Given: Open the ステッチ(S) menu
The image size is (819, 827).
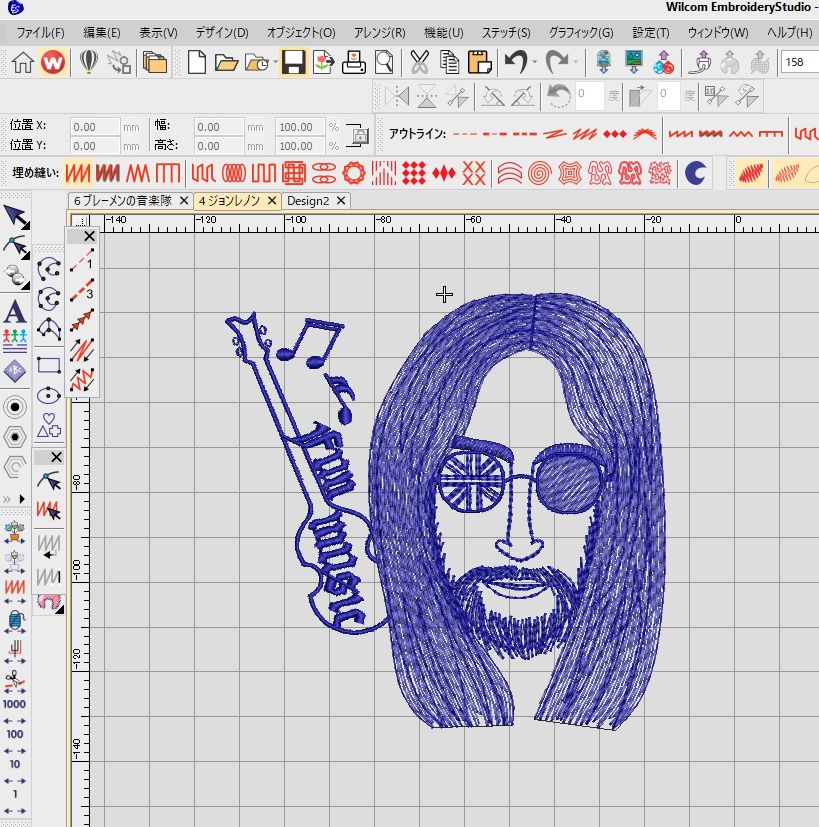Looking at the screenshot, I should [x=506, y=33].
